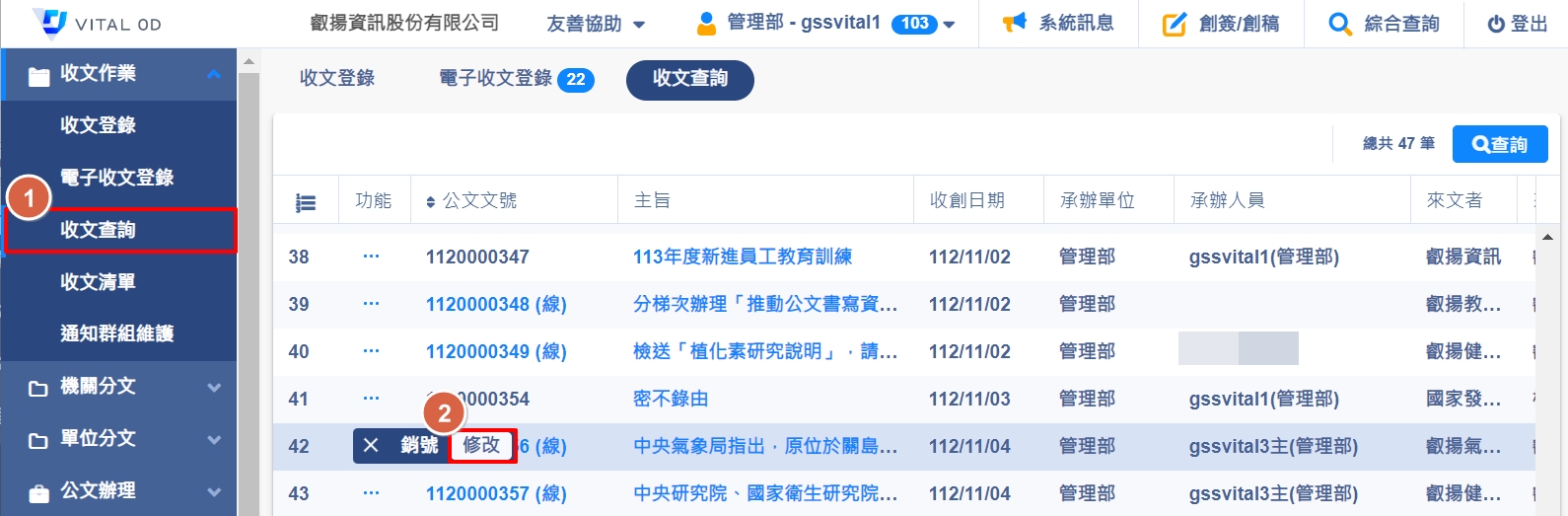The width and height of the screenshot is (1568, 516).
Task: Click the Vital OD logo icon
Action: pos(49,22)
